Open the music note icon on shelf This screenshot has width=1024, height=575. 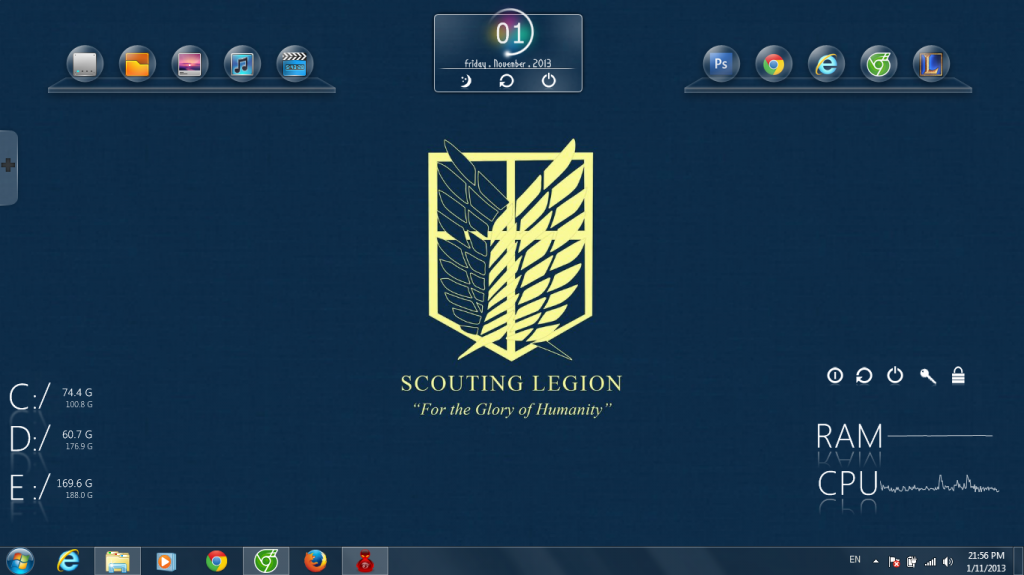[242, 64]
